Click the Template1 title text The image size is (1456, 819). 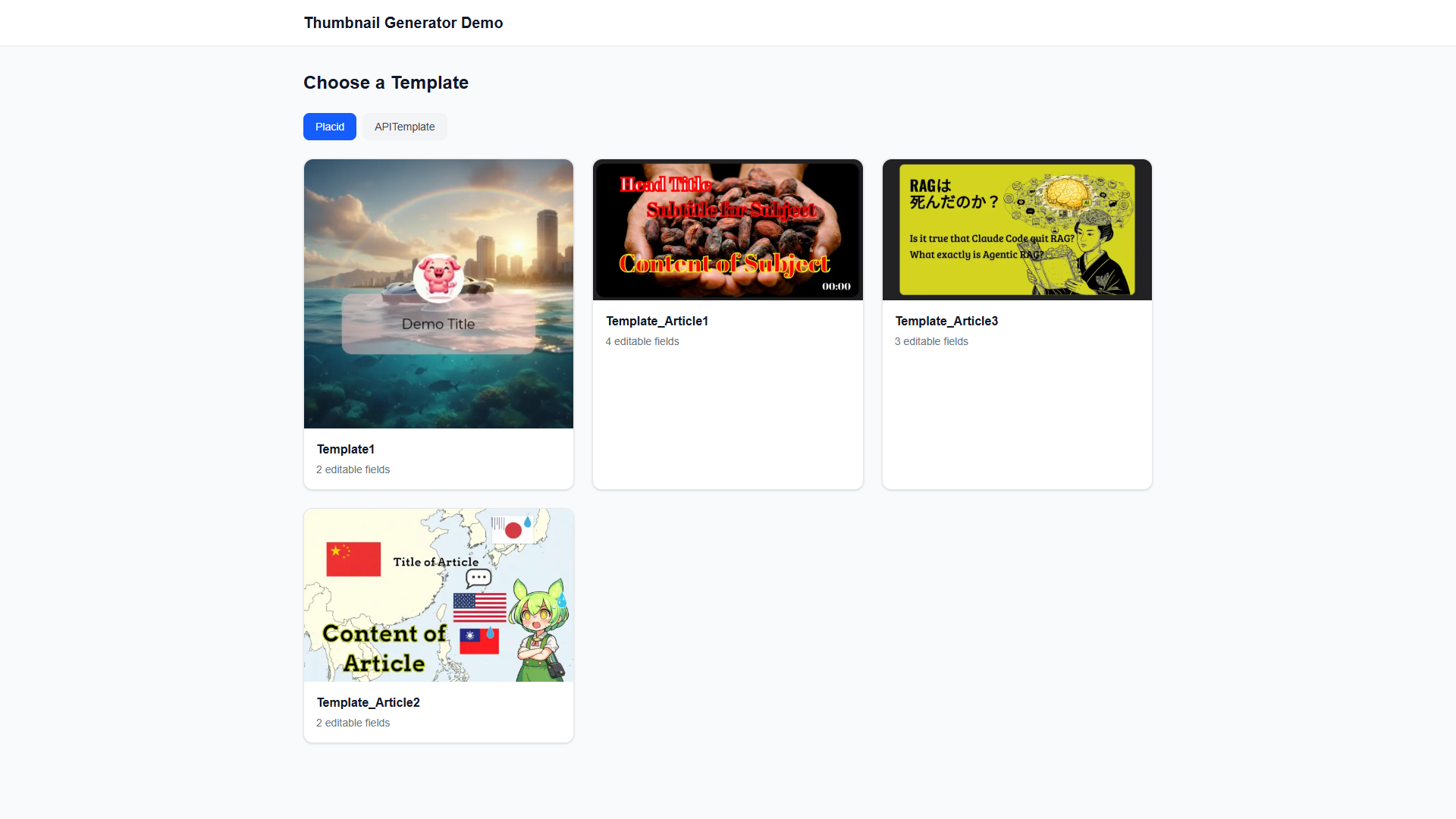point(346,449)
